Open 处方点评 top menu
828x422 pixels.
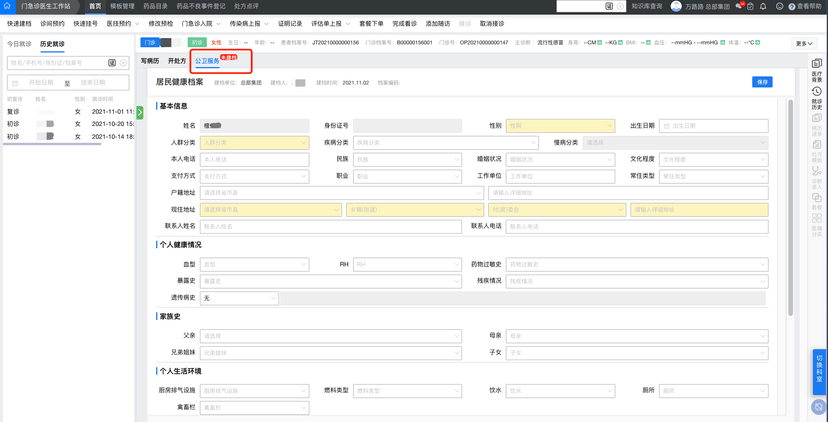pyautogui.click(x=246, y=6)
